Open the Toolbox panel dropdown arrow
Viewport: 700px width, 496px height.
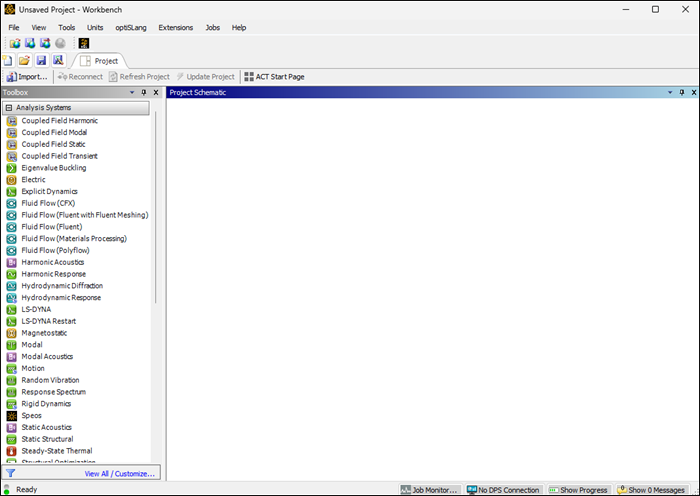132,92
